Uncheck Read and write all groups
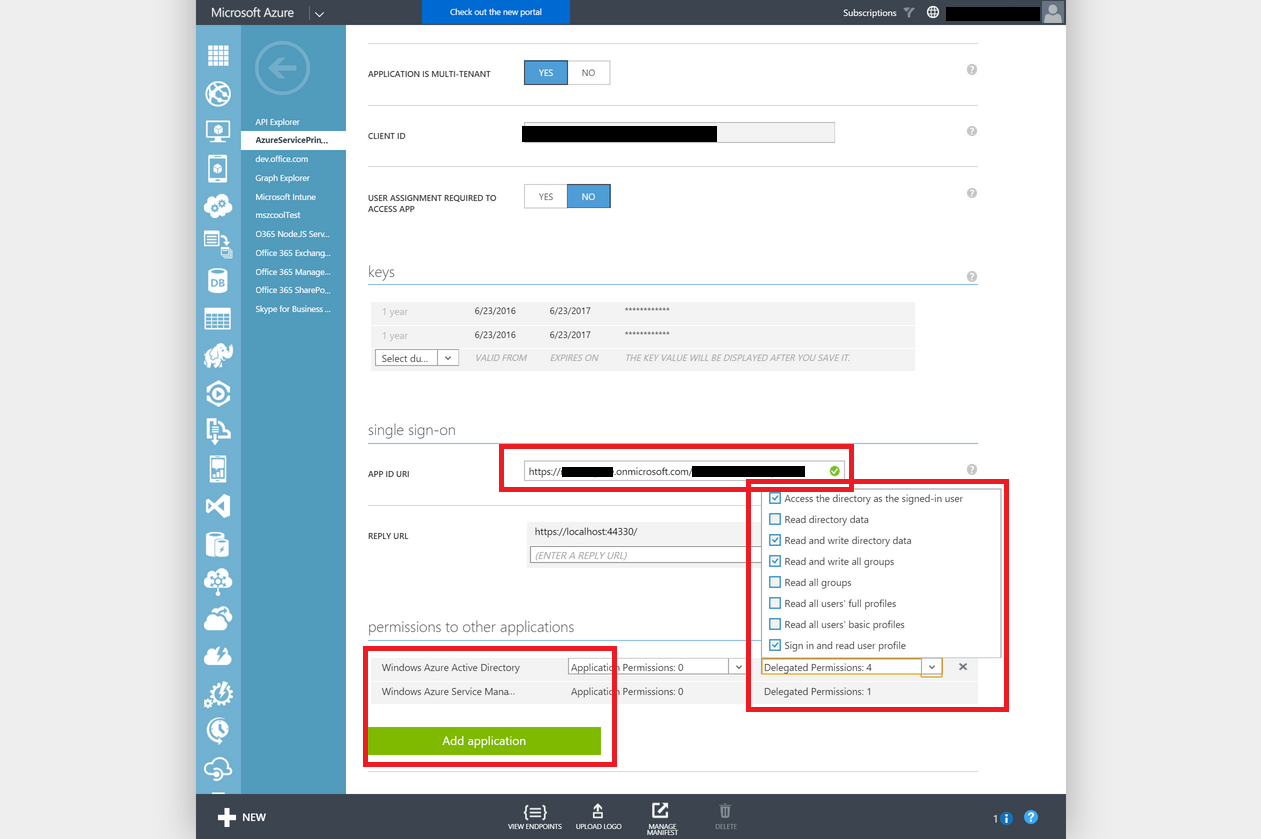This screenshot has width=1261, height=839. click(x=775, y=561)
